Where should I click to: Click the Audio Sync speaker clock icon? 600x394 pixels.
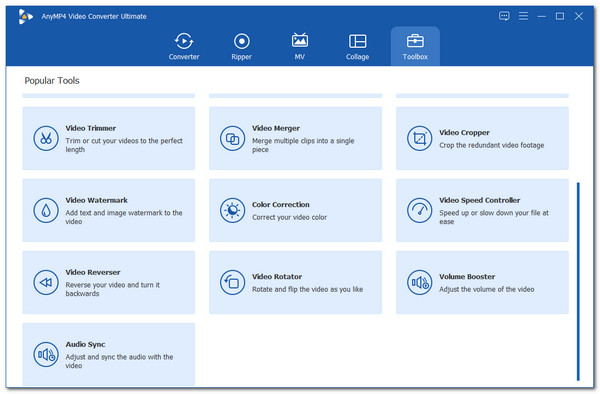point(46,354)
